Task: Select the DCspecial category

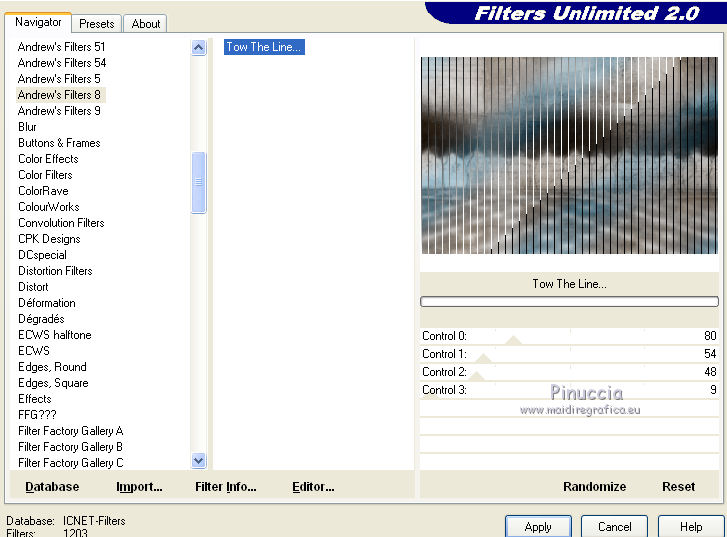Action: pyautogui.click(x=42, y=255)
